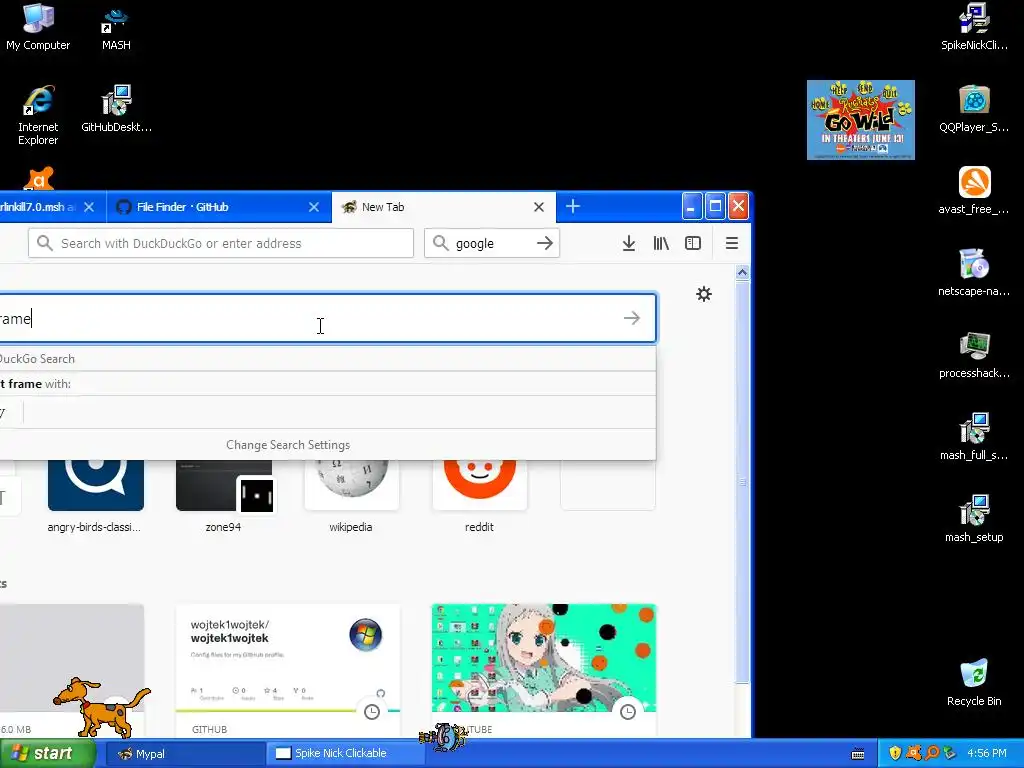The width and height of the screenshot is (1024, 768).
Task: Close the New Tab tab
Action: 539,207
